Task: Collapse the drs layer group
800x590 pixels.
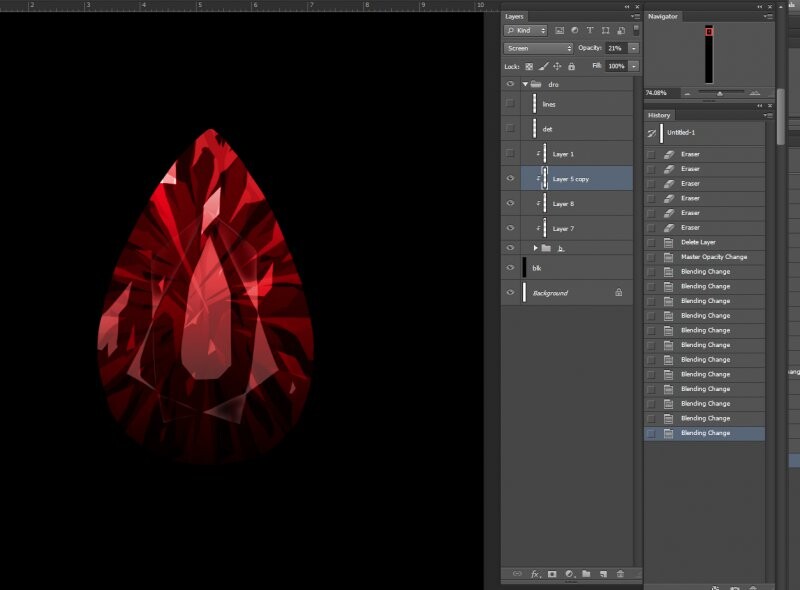Action: tap(525, 84)
